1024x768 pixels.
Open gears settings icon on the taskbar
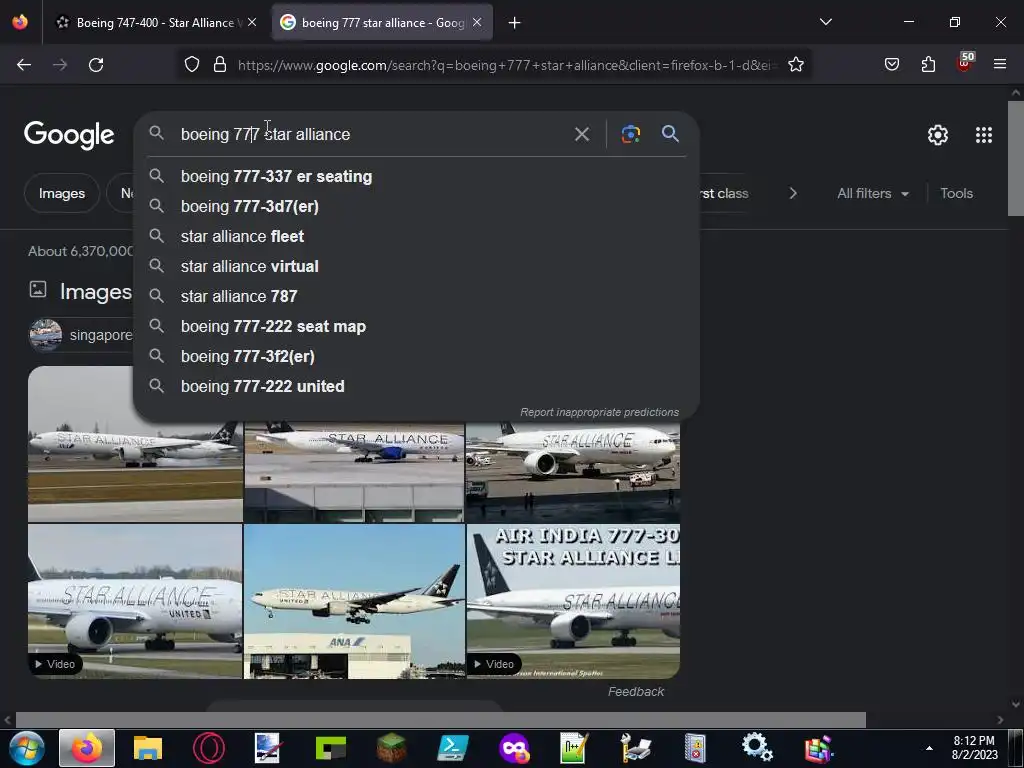(x=757, y=748)
